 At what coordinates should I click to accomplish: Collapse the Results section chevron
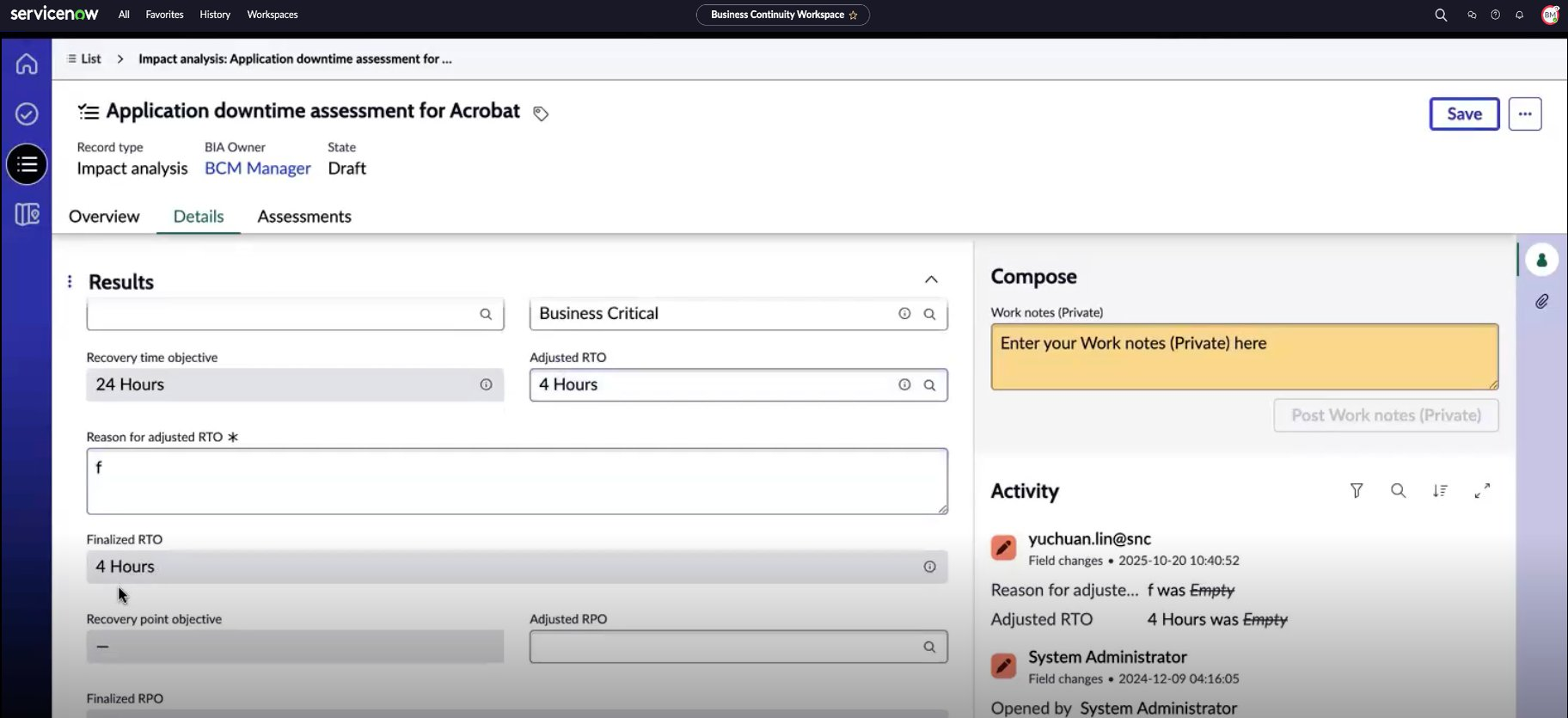point(931,279)
